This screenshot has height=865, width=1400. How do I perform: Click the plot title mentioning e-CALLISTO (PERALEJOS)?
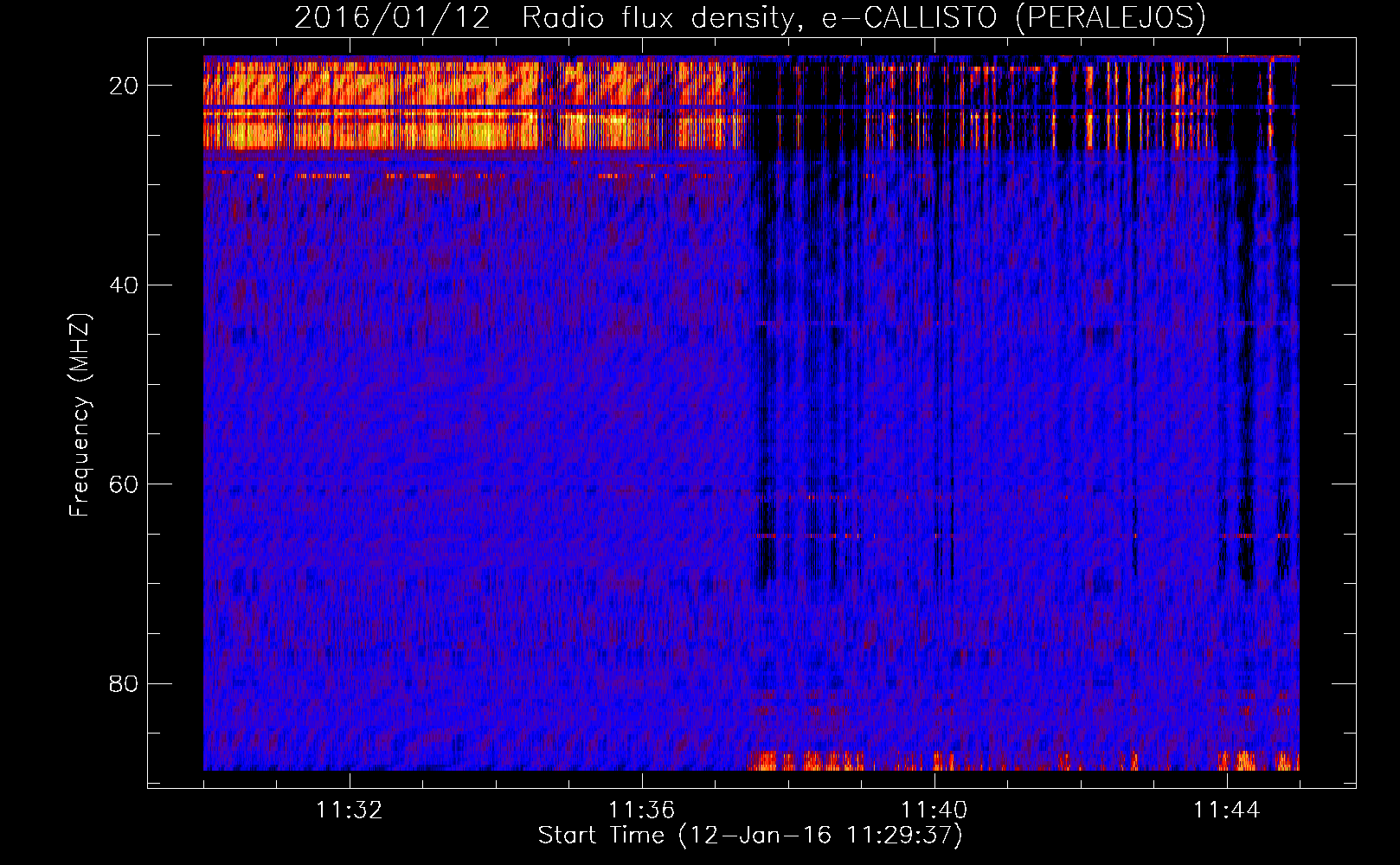[749, 17]
